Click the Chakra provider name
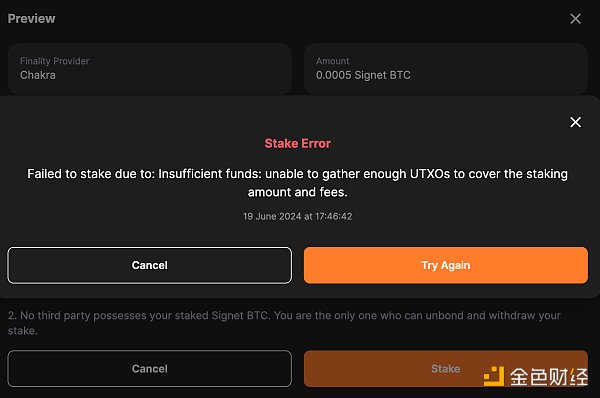 pos(38,75)
